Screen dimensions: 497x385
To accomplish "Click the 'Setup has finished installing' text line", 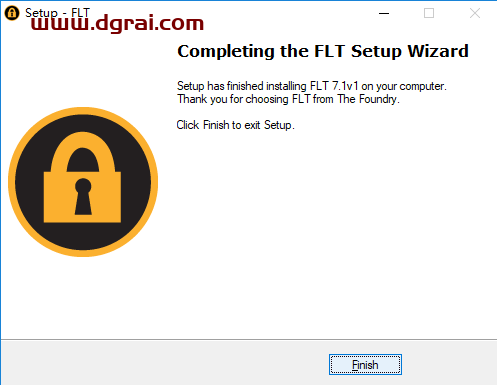I will tap(312, 86).
